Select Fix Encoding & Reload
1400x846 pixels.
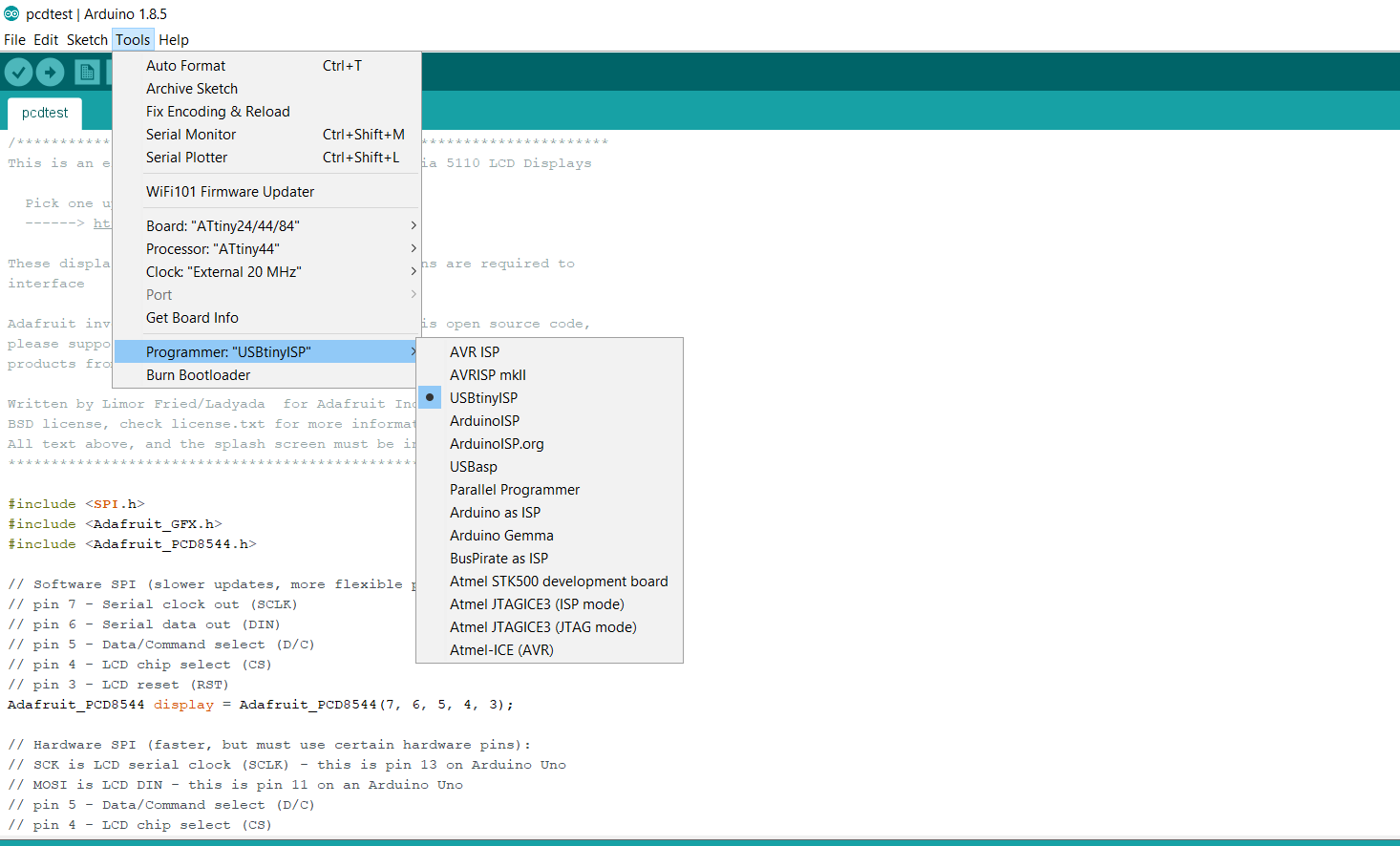click(x=266, y=112)
